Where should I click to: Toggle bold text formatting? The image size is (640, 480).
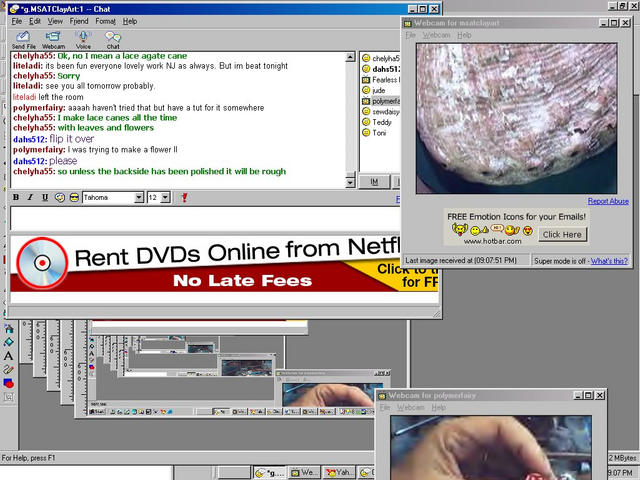pos(16,198)
